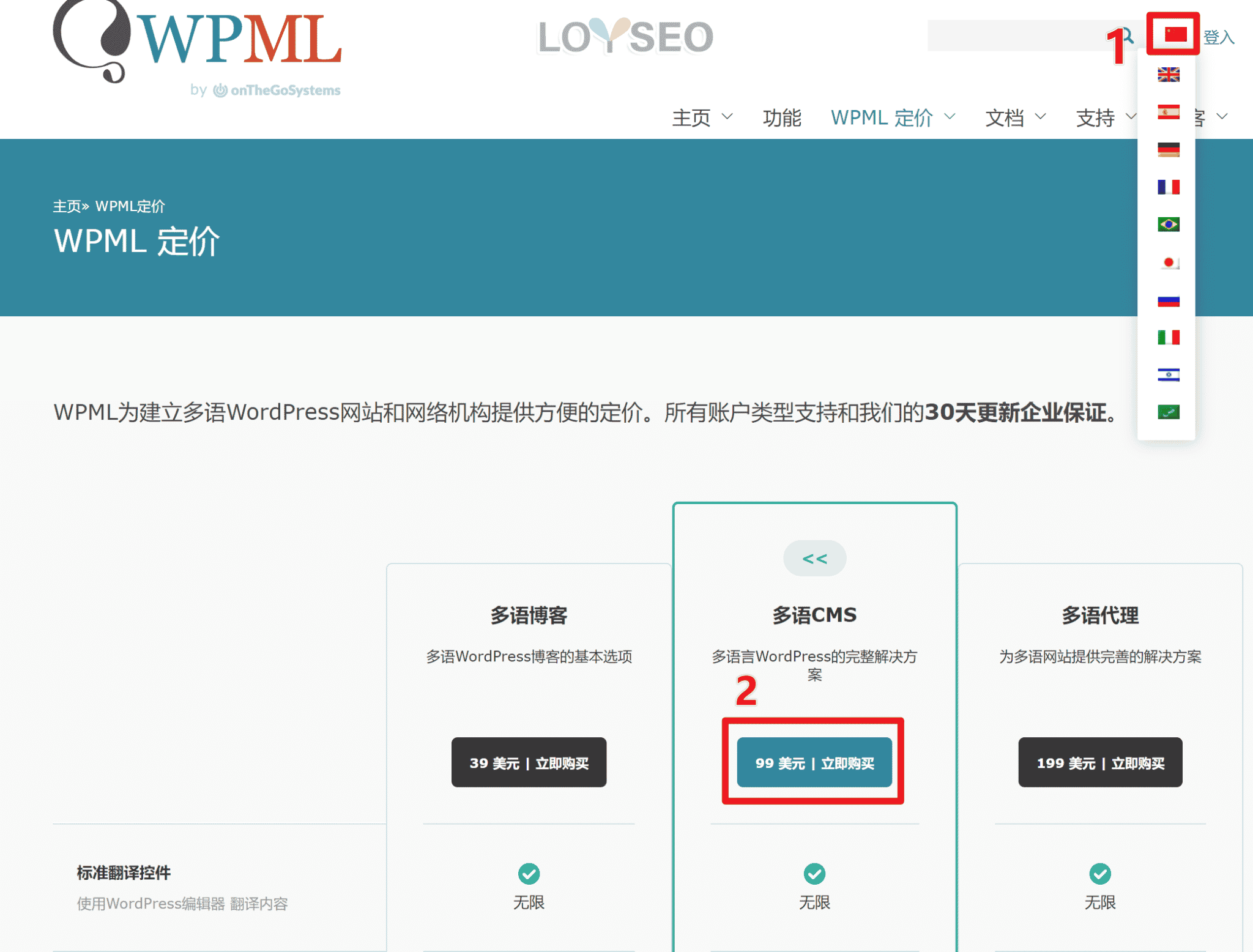This screenshot has height=952, width=1253.
Task: Choose the German flag language
Action: click(1168, 150)
